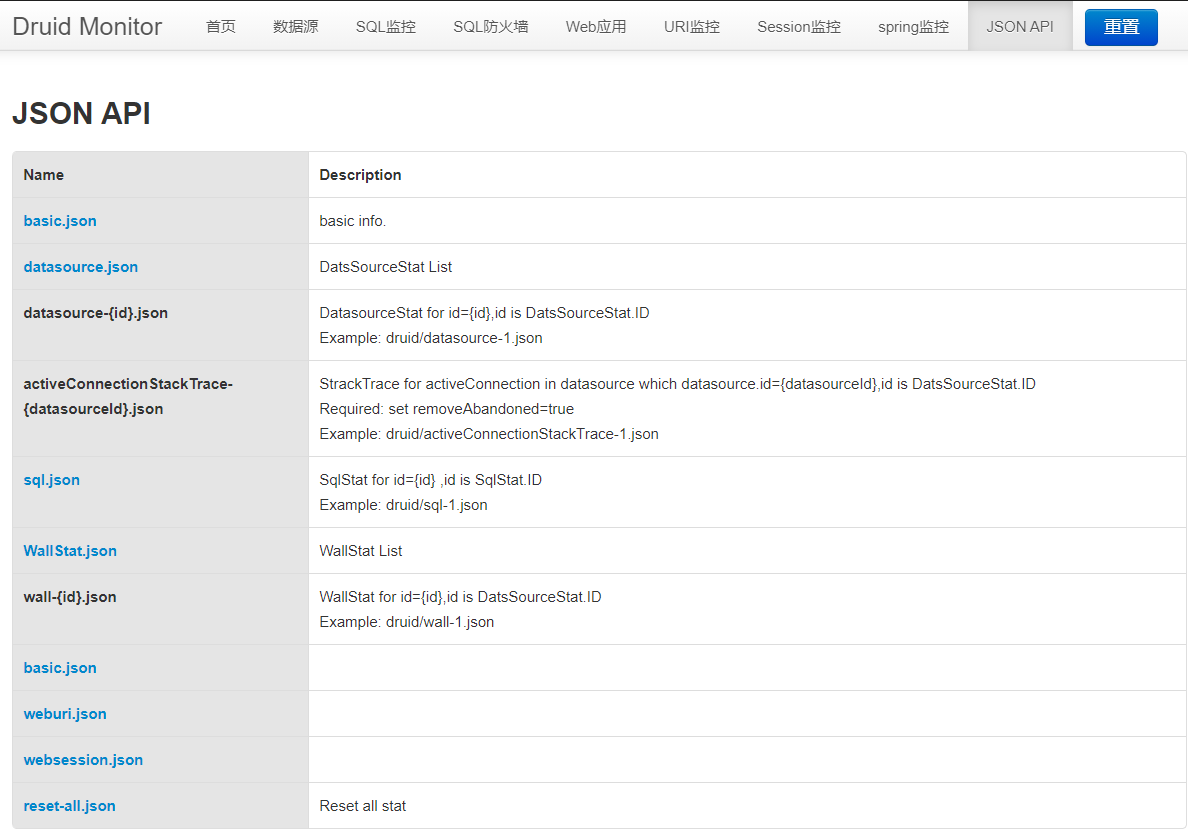Click 'Example: druid/activeConnectionStackTrace-1.json' text
This screenshot has height=832, width=1188.
coord(489,434)
